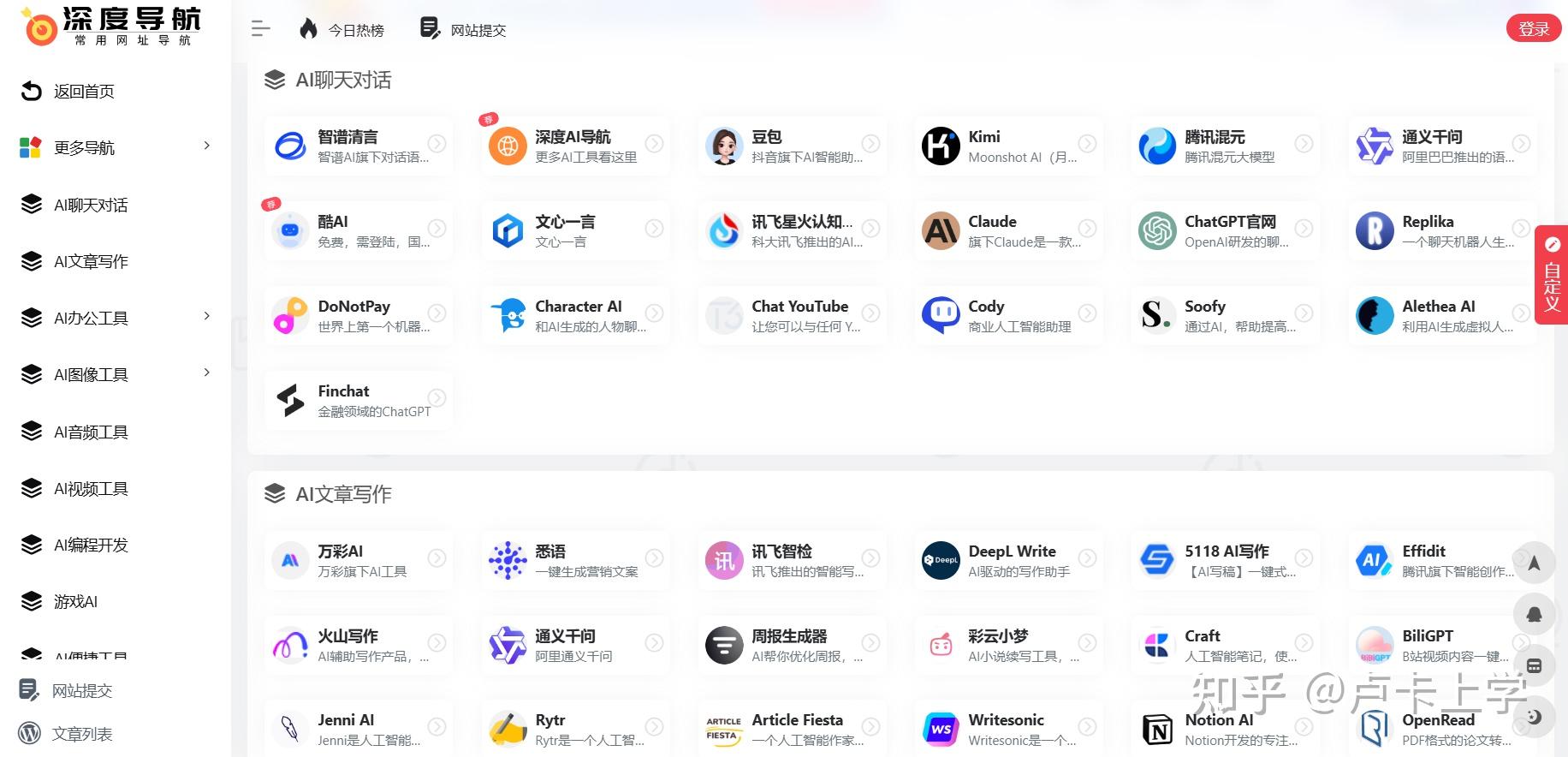Click the 腾讯混元 logo
1568x757 pixels.
(x=1157, y=146)
